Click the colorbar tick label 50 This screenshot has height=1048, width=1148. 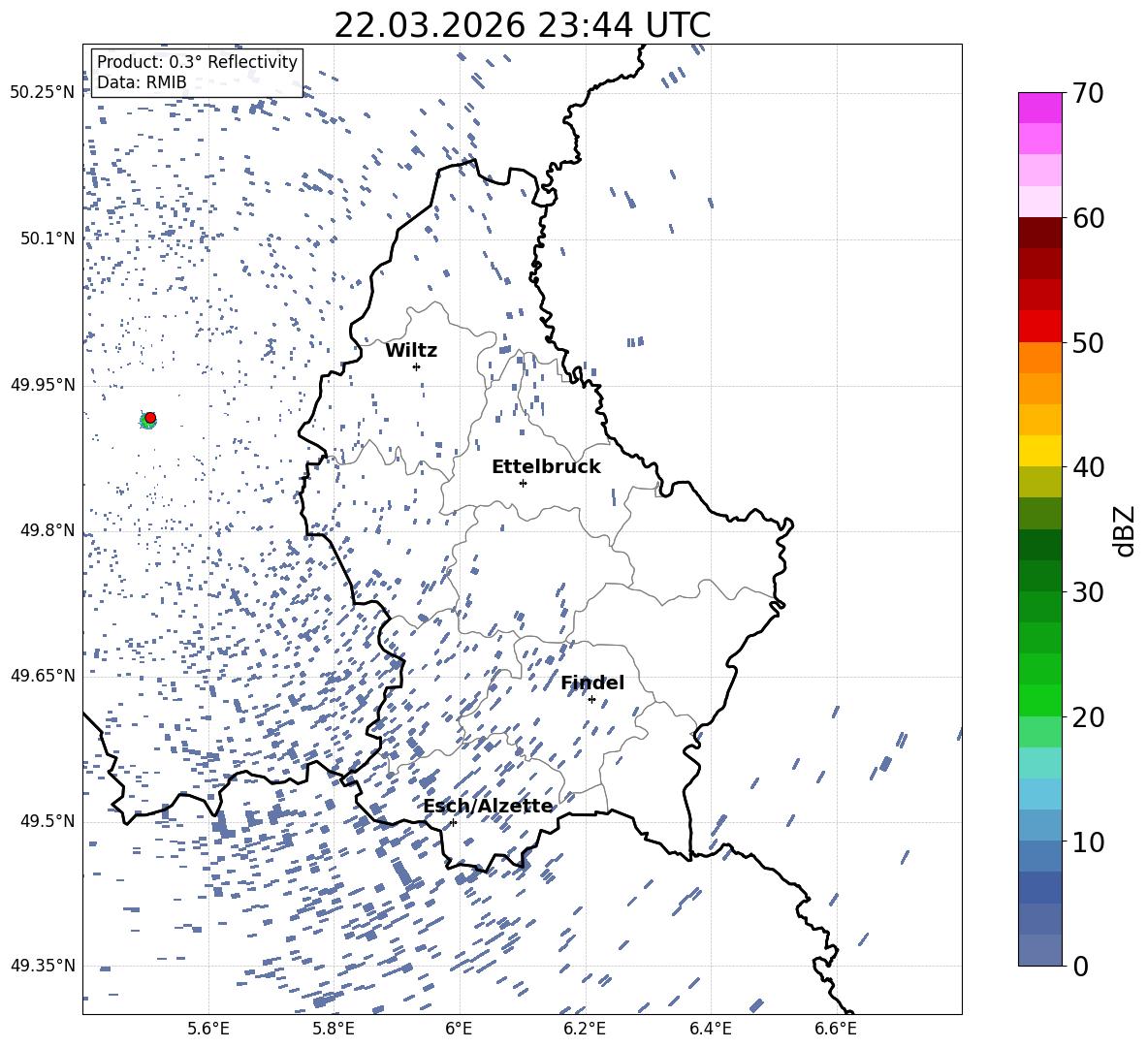point(1088,342)
